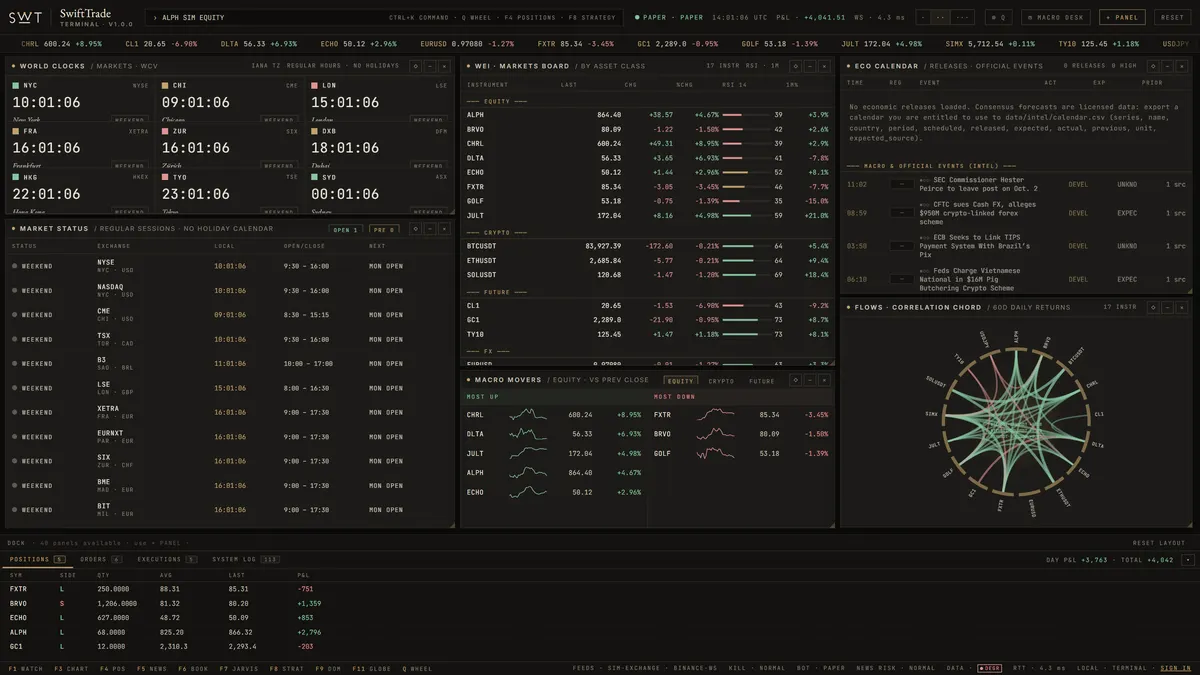This screenshot has height=675, width=1200.
Task: Click the JULT RSI bar
Action: (745, 216)
